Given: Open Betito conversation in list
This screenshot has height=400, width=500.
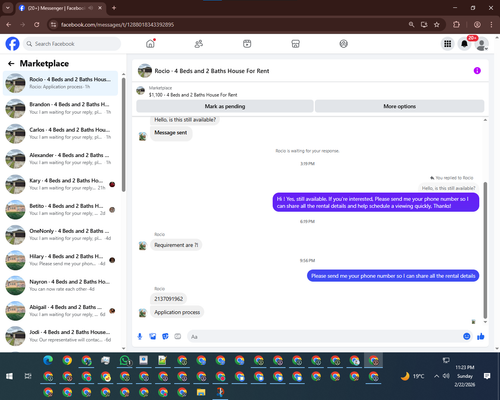Looking at the screenshot, I should [x=60, y=209].
